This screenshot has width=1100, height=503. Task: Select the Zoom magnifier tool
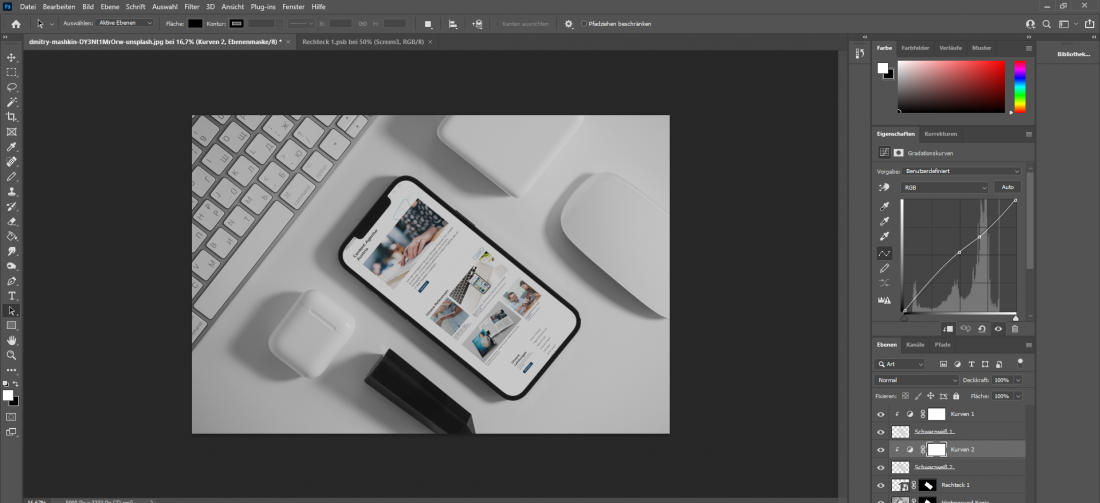12,355
